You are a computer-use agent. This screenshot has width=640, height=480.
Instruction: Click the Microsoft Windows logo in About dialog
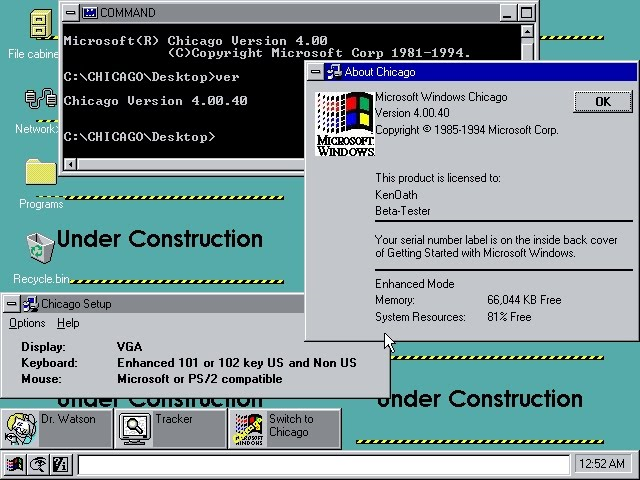click(344, 124)
